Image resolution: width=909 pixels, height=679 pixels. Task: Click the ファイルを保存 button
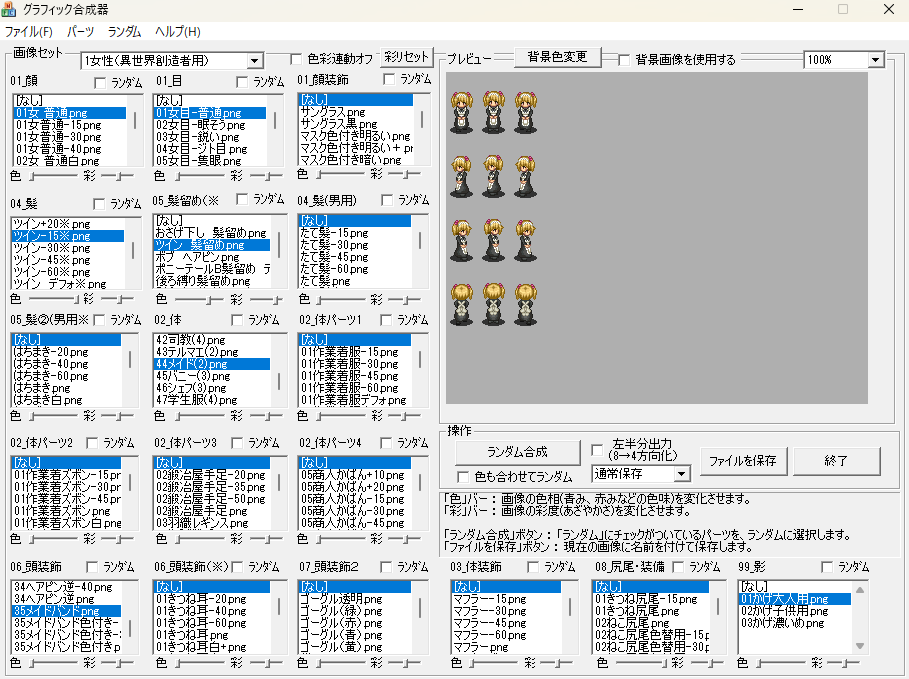point(742,461)
